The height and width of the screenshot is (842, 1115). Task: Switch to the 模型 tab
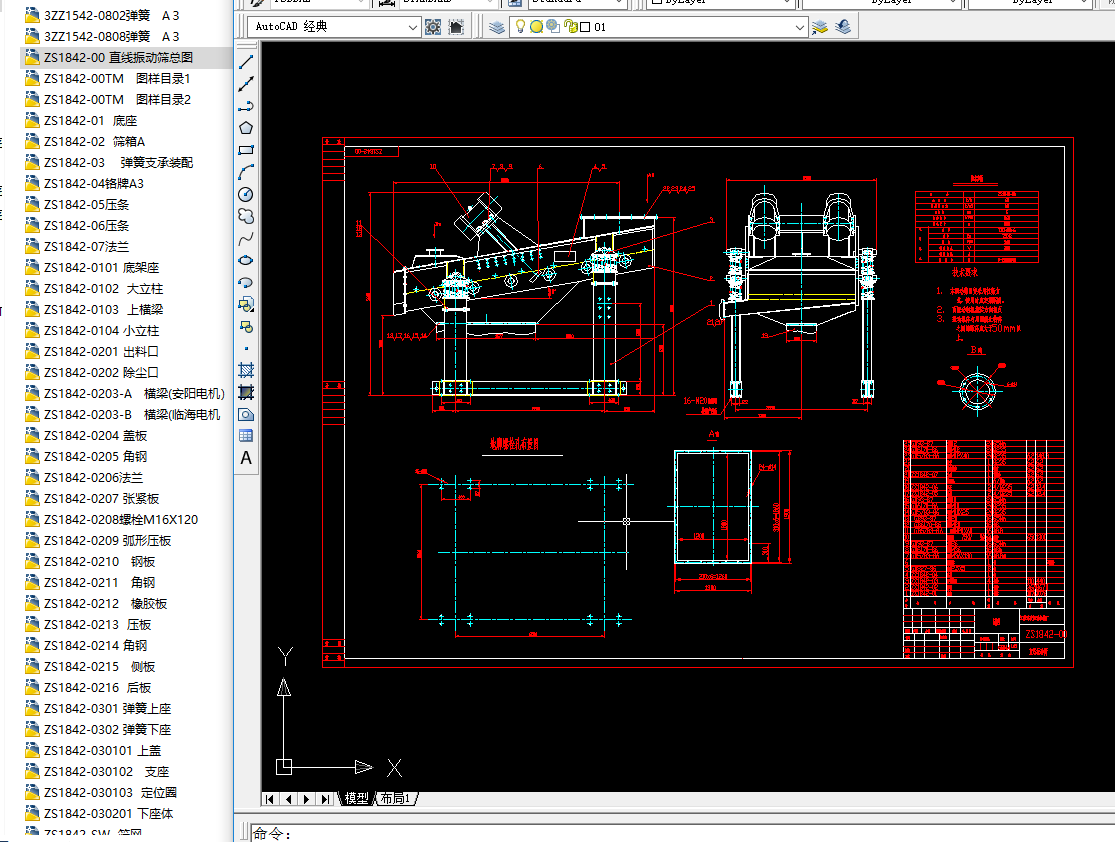click(356, 799)
